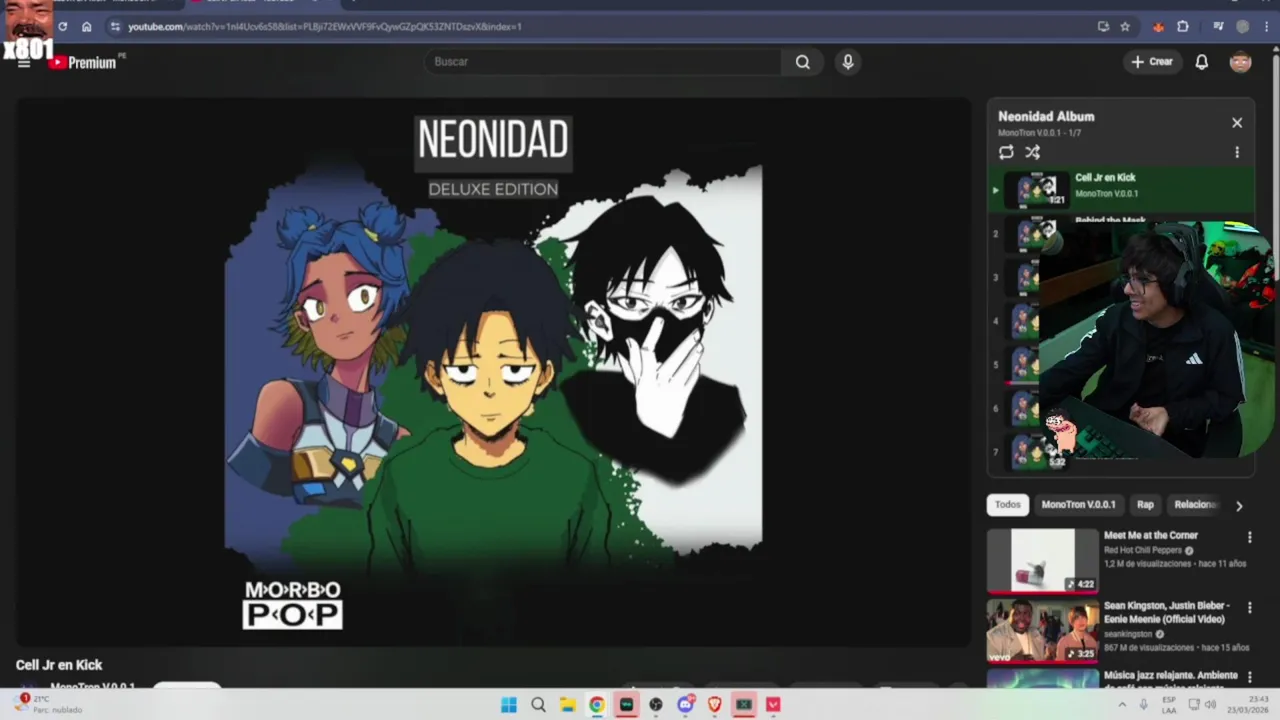This screenshot has height=720, width=1280.
Task: Click the tray microphone icon
Action: point(1144,705)
